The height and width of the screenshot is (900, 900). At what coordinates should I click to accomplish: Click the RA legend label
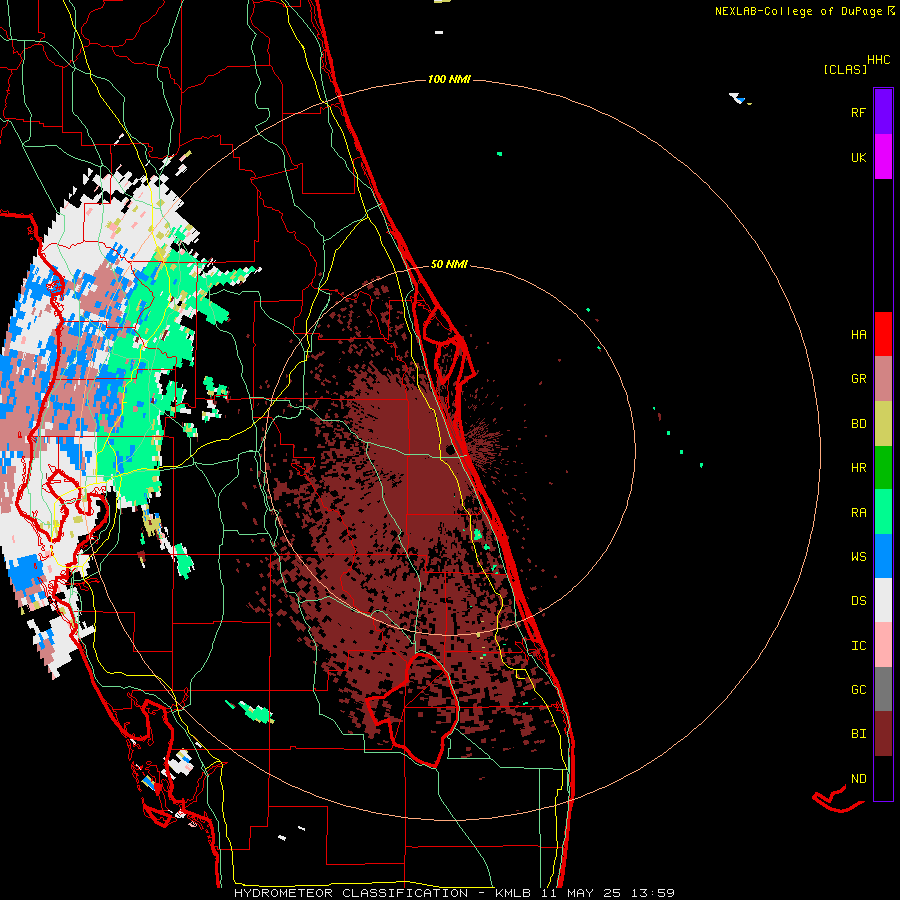[858, 512]
